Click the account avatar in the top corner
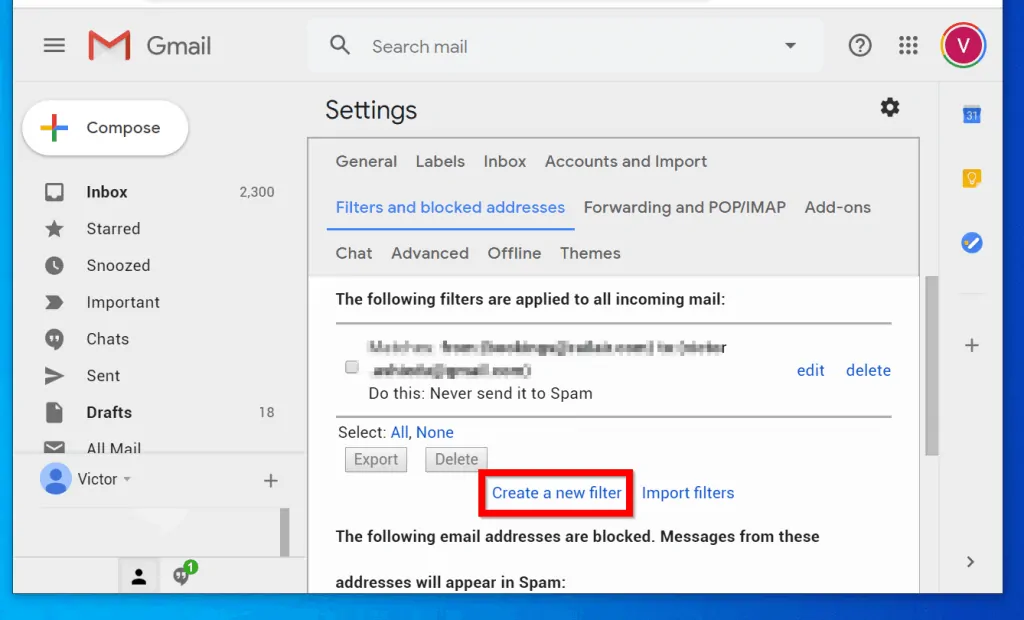The width and height of the screenshot is (1024, 620). (961, 44)
